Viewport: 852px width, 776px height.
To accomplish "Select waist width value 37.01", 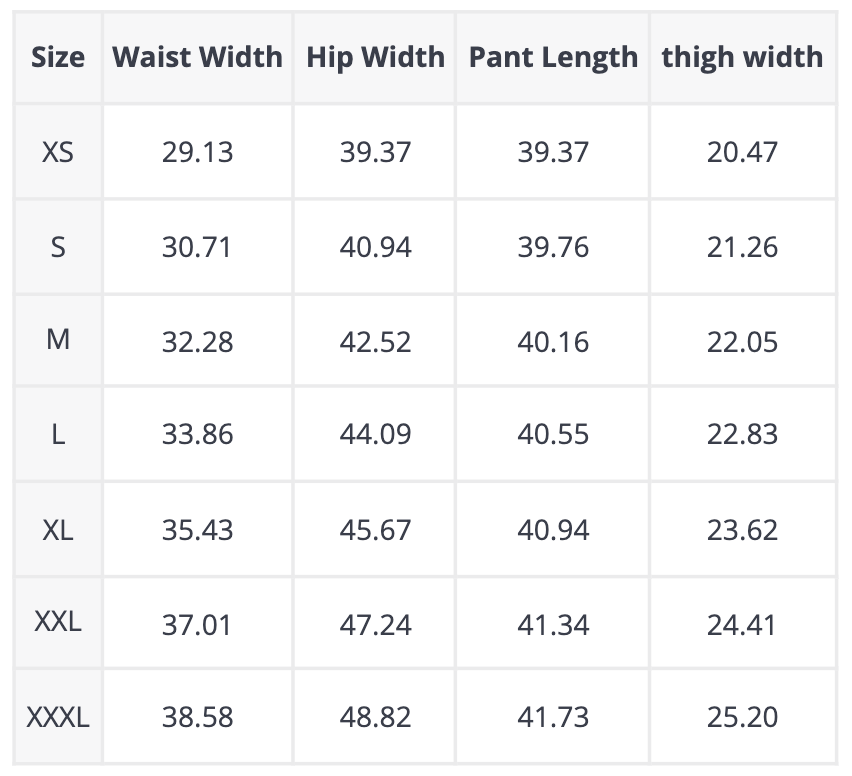I will click(x=197, y=625).
